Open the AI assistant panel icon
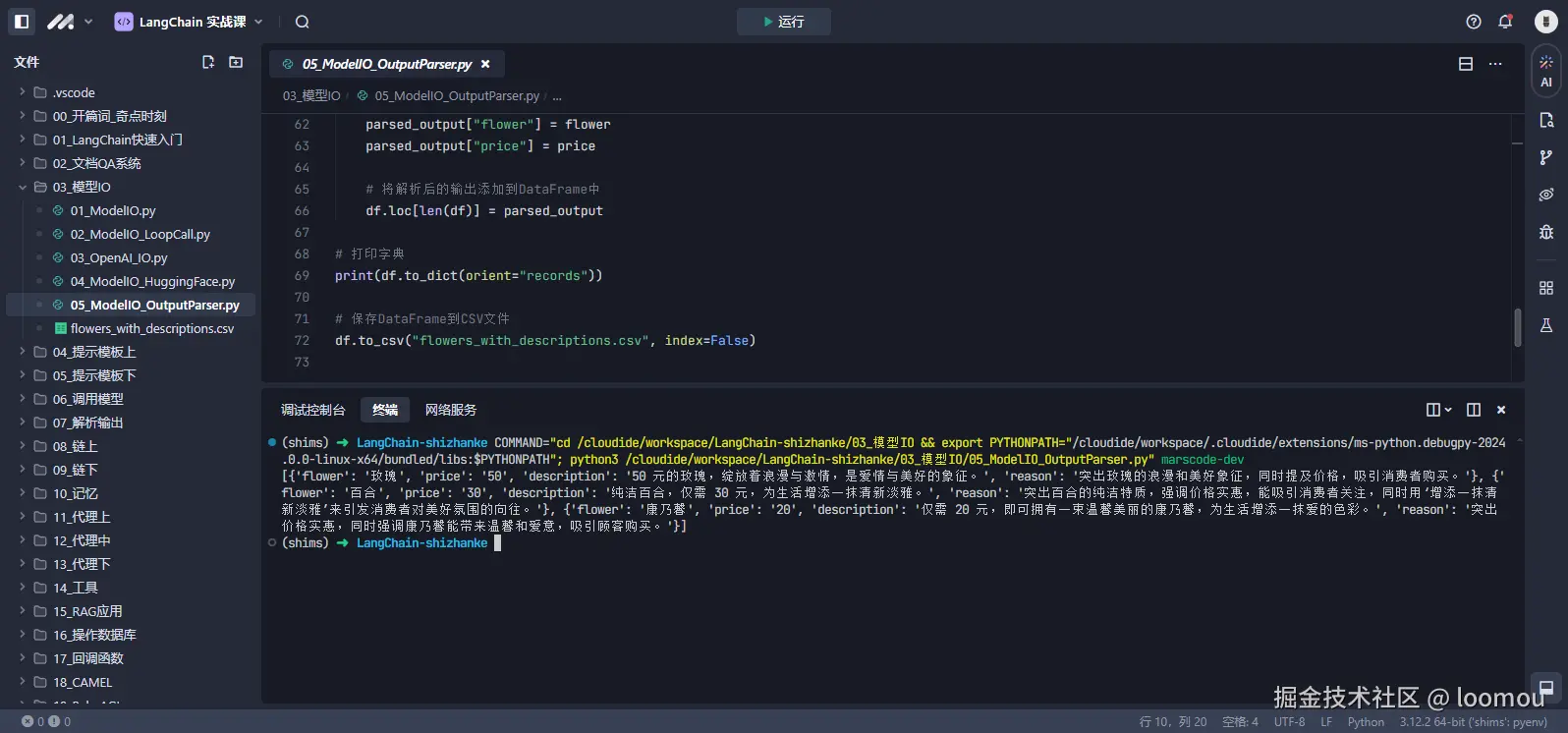 1546,71
